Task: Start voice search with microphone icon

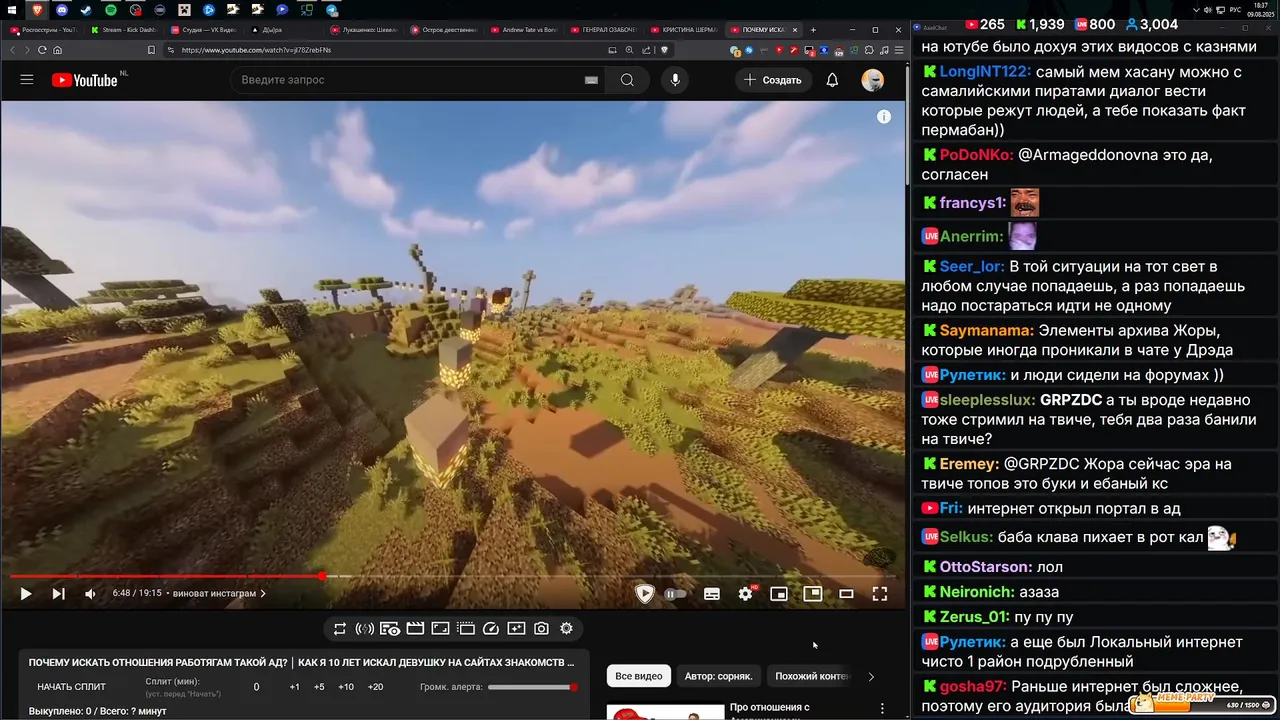Action: pos(676,80)
